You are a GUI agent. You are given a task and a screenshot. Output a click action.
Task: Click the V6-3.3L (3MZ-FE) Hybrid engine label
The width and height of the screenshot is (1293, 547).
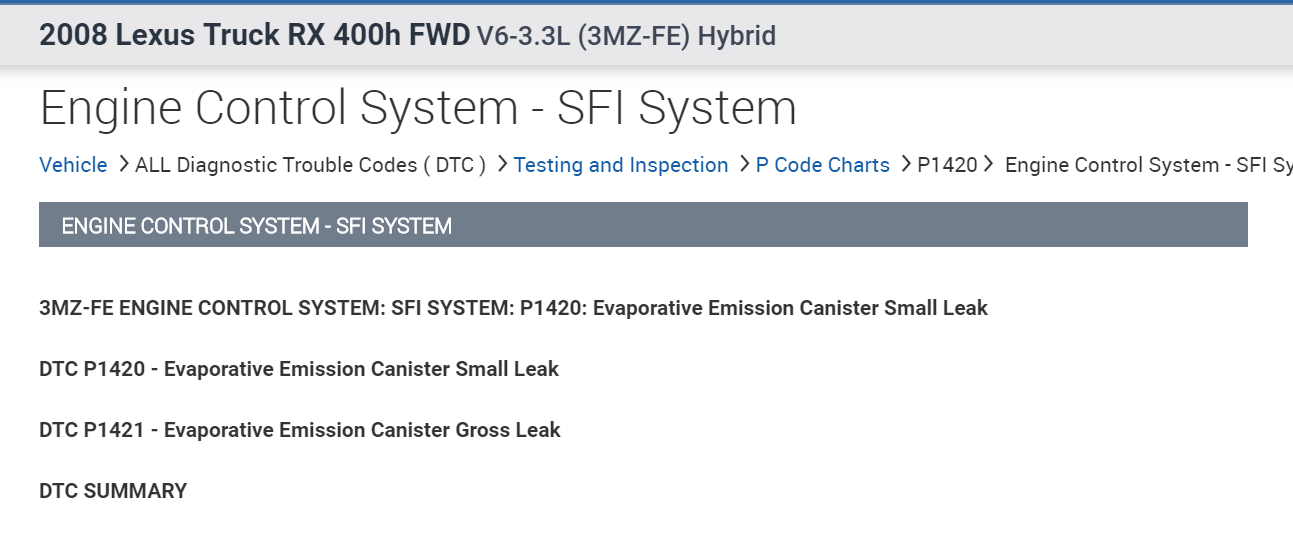[x=626, y=37]
